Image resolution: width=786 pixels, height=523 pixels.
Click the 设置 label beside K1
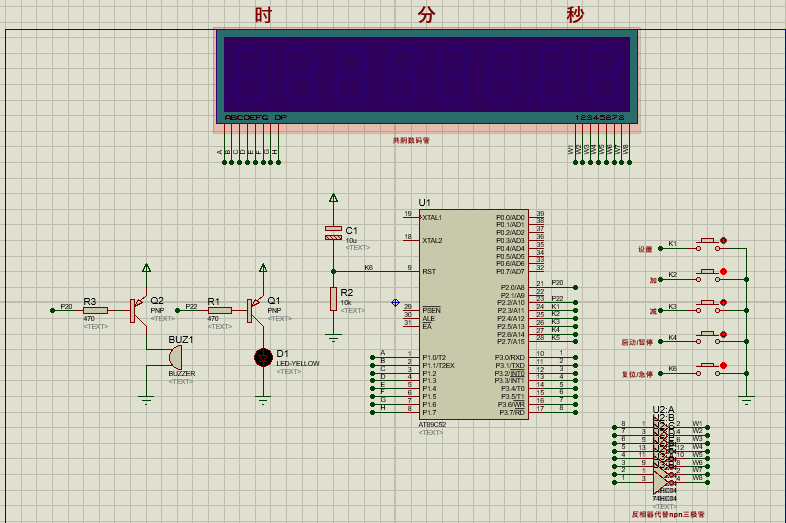click(x=645, y=249)
